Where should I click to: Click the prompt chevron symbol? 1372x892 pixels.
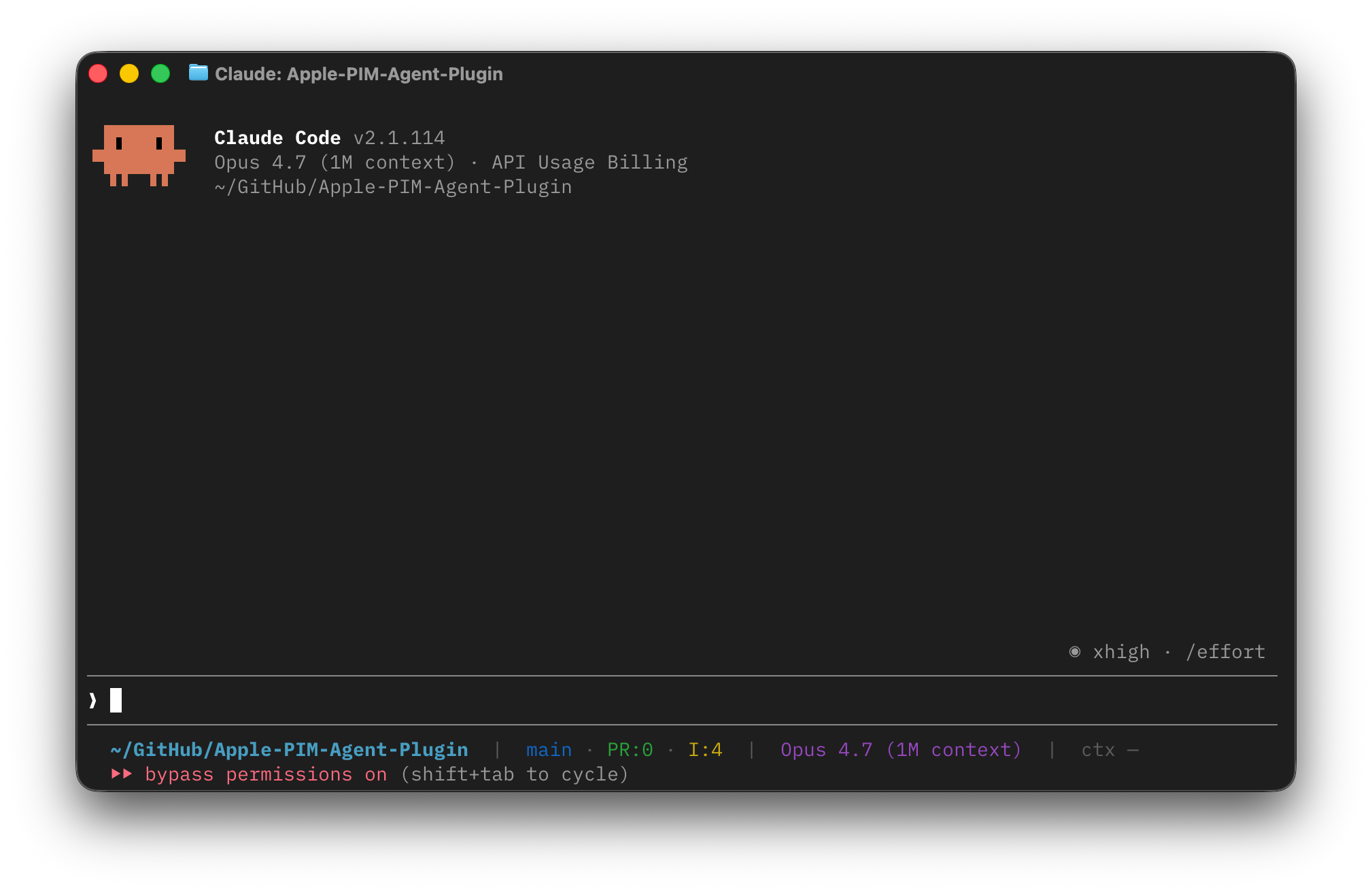point(93,700)
